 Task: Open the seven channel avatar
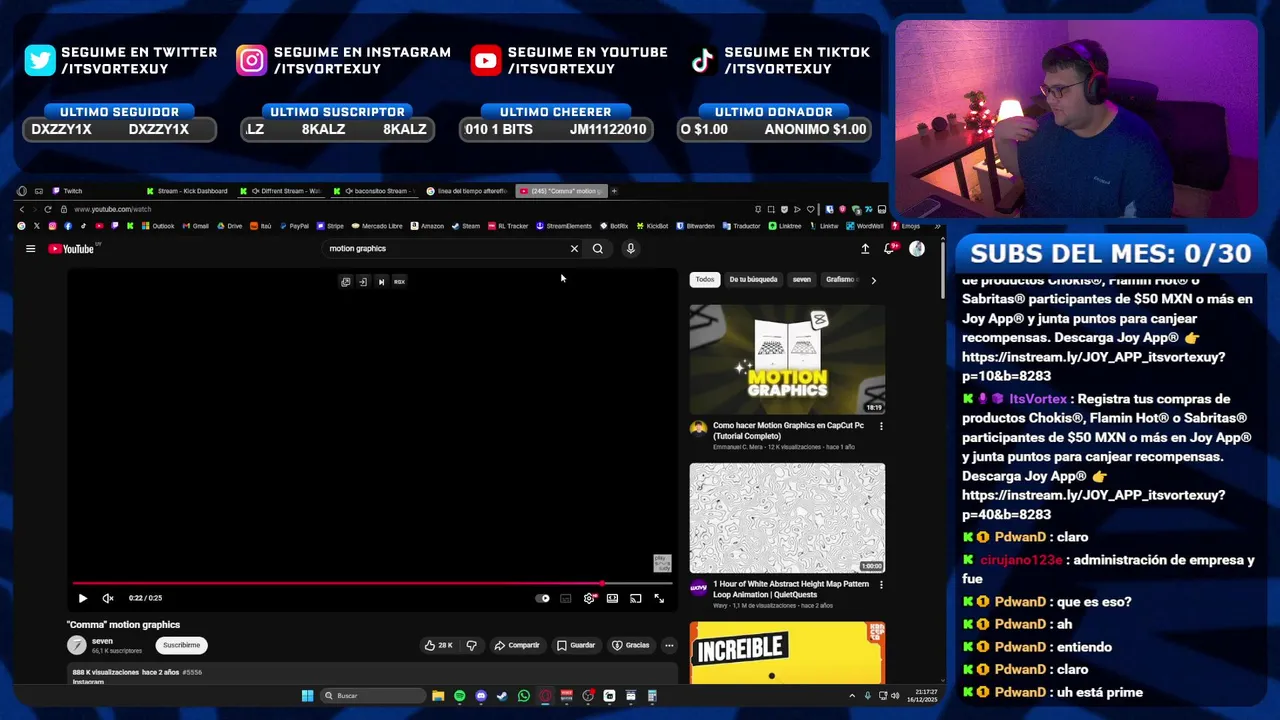(x=77, y=646)
